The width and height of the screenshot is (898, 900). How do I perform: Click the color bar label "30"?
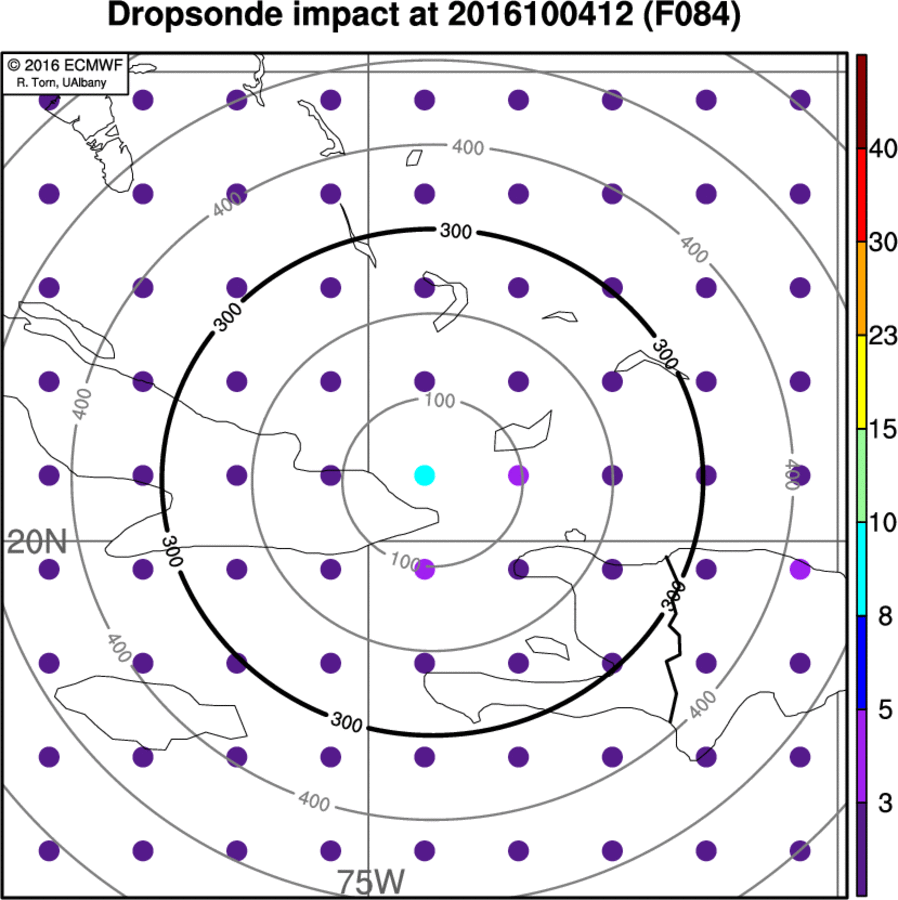[883, 242]
